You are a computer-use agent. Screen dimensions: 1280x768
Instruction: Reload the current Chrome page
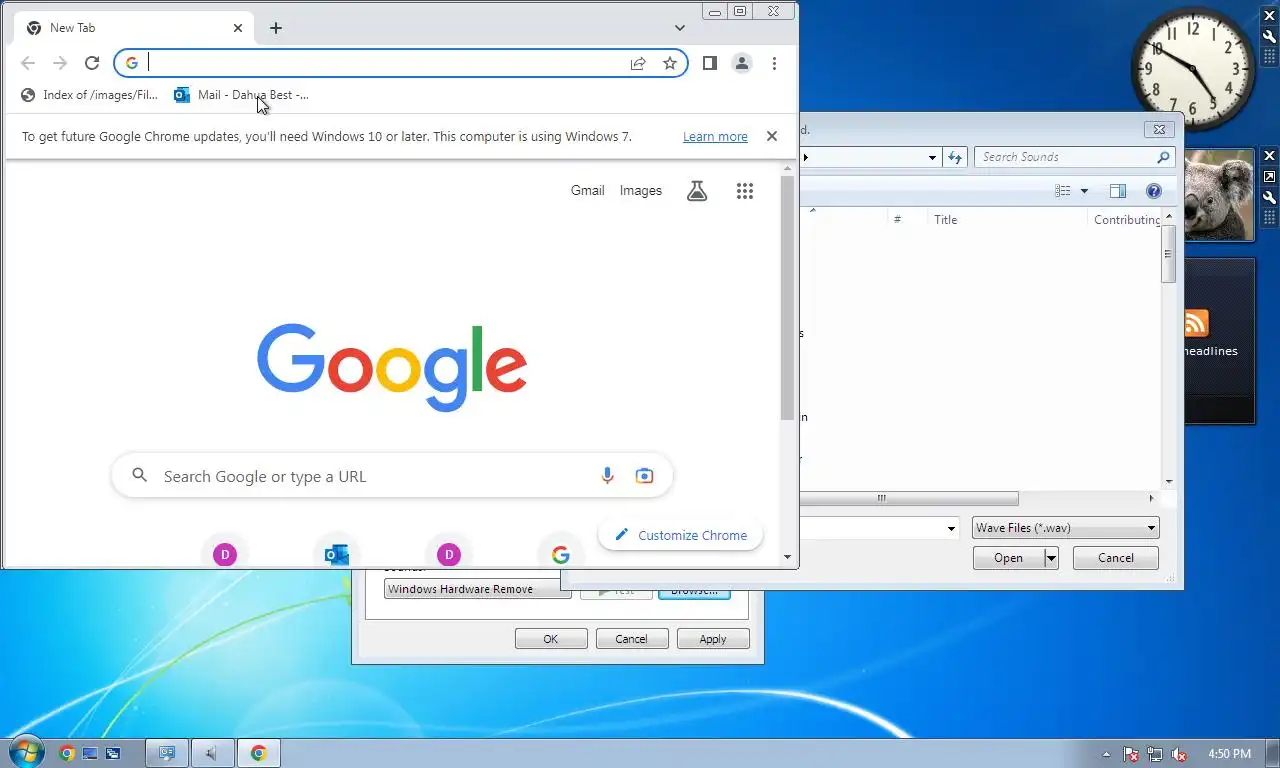point(92,63)
